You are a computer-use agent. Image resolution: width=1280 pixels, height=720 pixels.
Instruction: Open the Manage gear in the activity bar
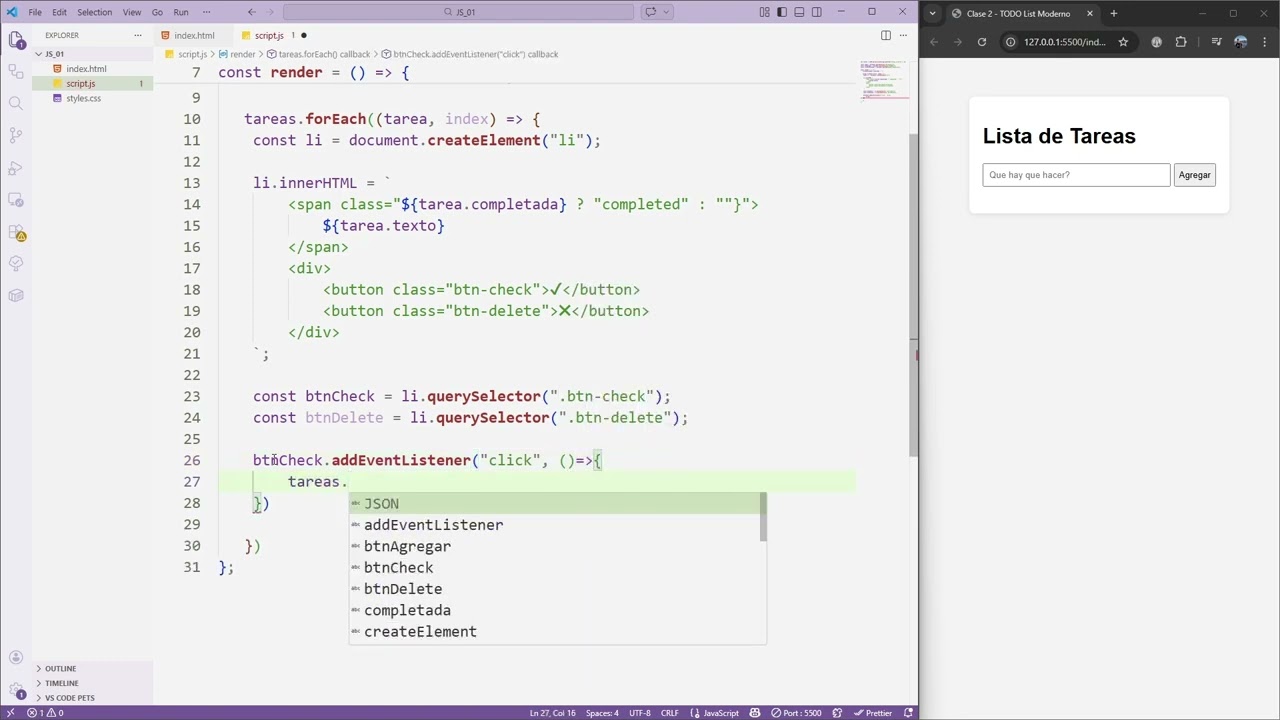coord(16,690)
